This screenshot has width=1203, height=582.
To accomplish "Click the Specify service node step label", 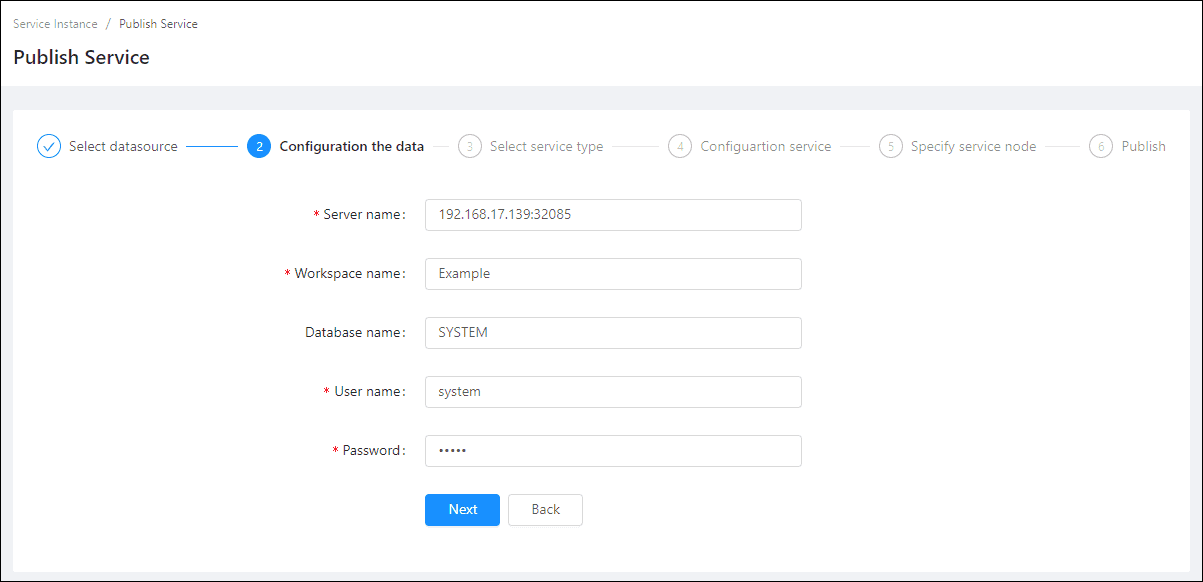I will click(973, 146).
